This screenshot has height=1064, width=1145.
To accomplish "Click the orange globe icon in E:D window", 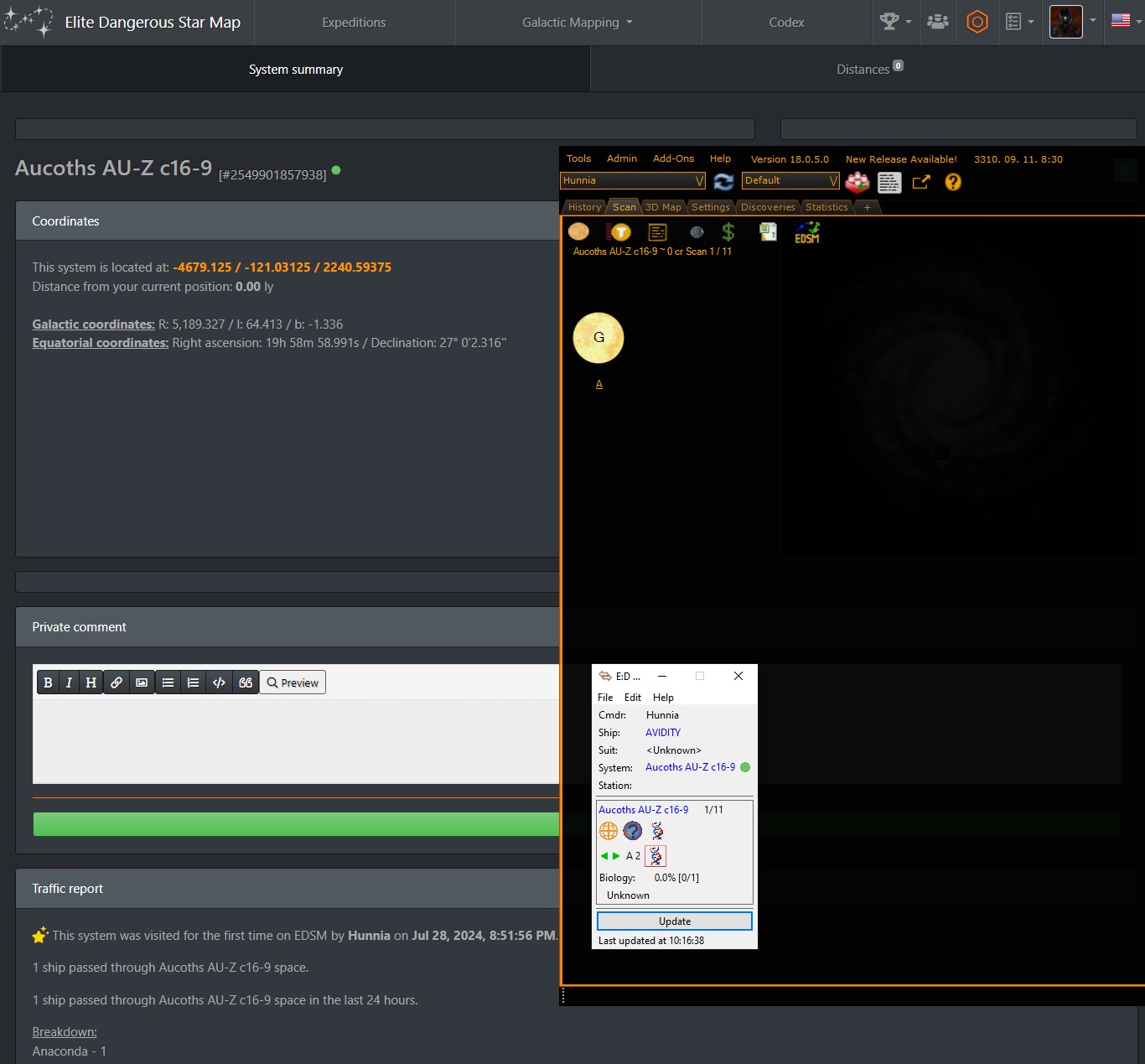I will [x=609, y=831].
